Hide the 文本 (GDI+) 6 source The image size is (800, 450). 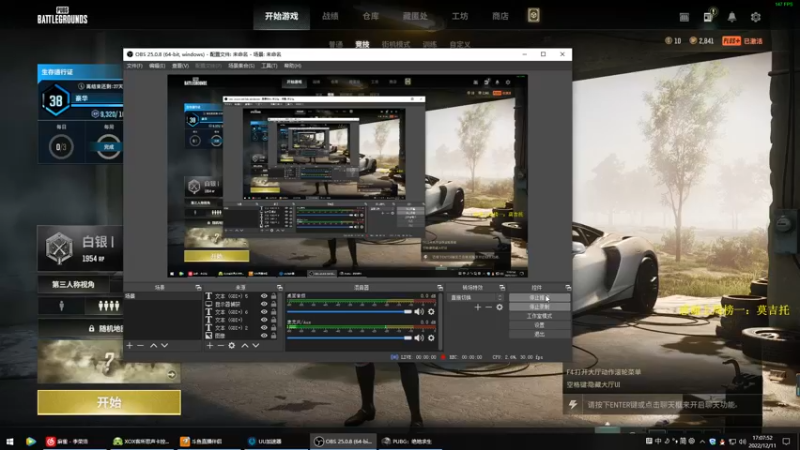point(264,312)
